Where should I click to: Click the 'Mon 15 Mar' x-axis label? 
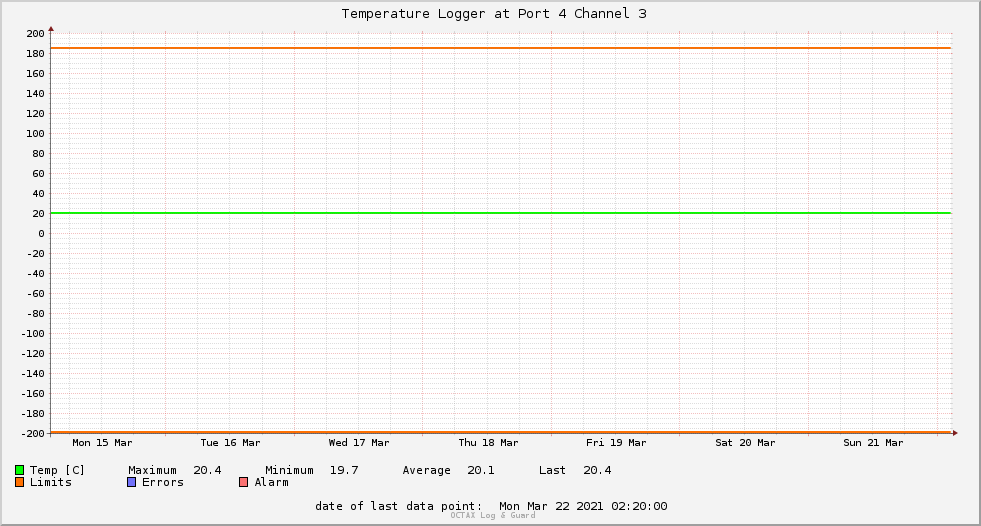(x=102, y=443)
